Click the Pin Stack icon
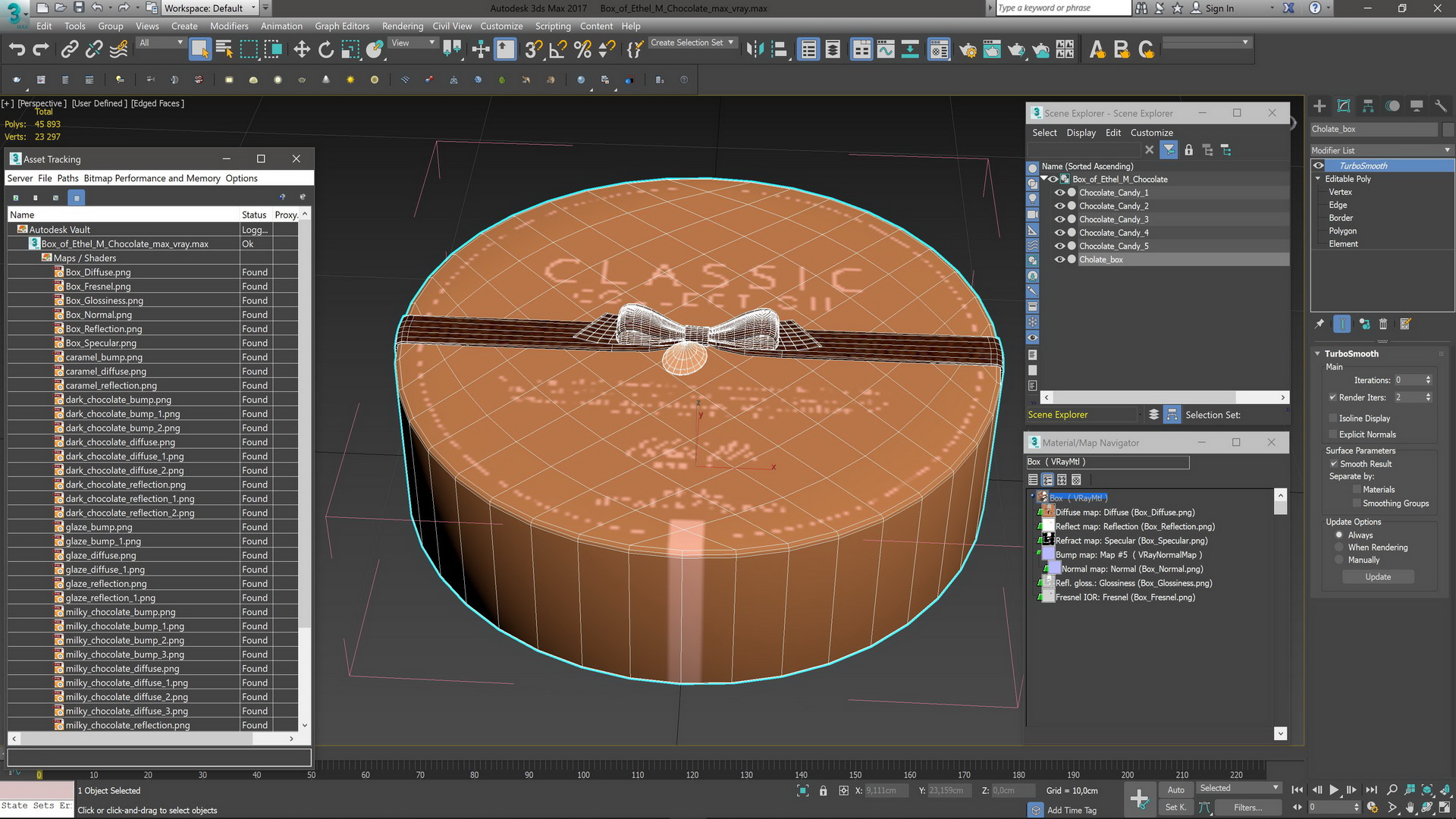The height and width of the screenshot is (819, 1456). (1319, 325)
